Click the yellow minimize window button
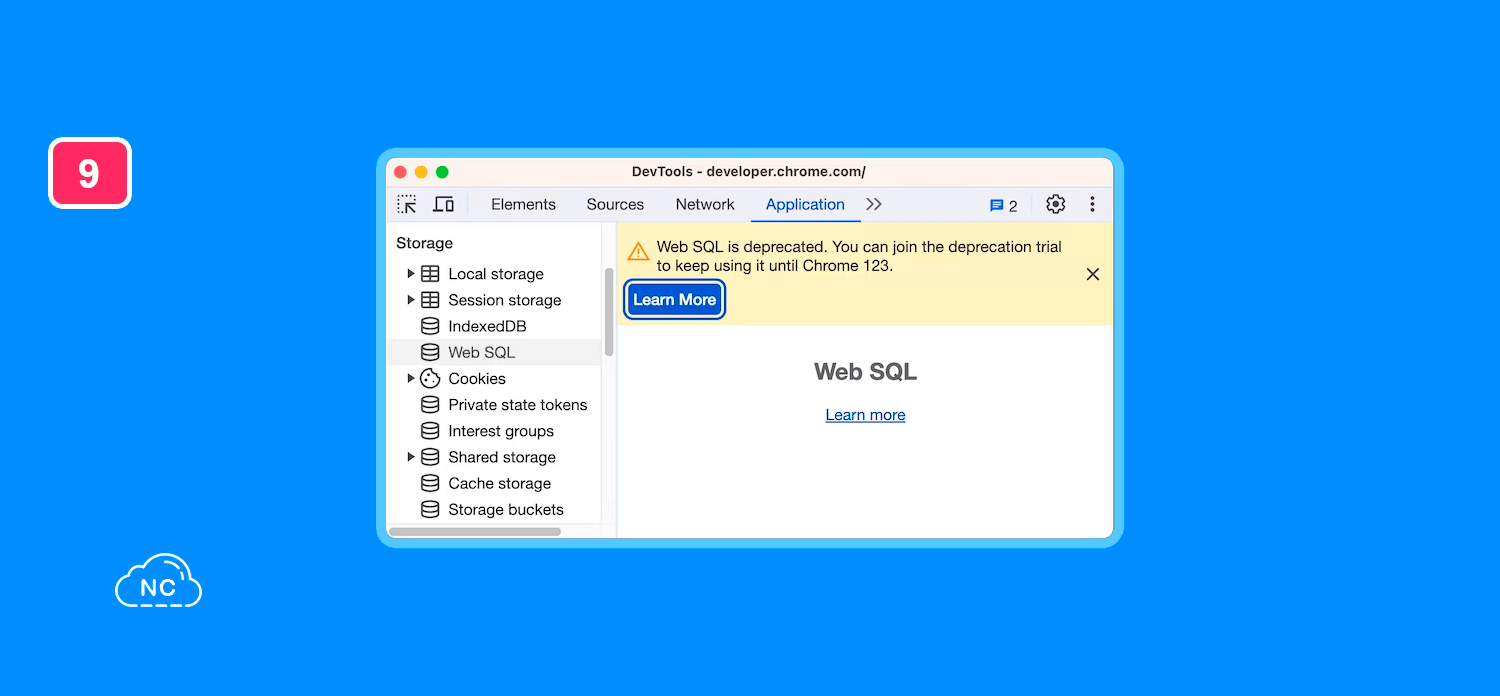The height and width of the screenshot is (696, 1500). (421, 172)
